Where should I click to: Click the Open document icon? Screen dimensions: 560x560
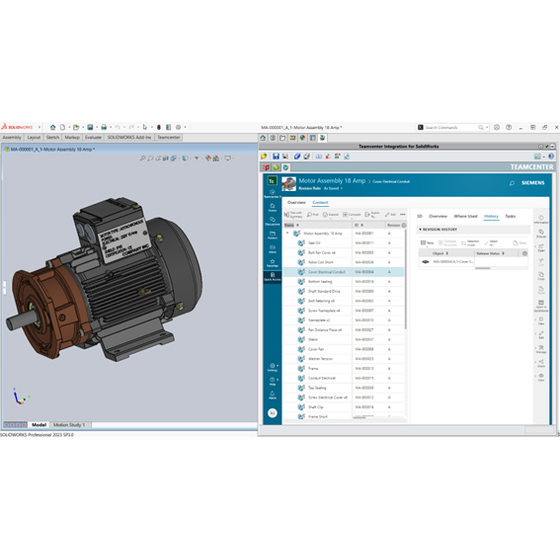click(76, 127)
